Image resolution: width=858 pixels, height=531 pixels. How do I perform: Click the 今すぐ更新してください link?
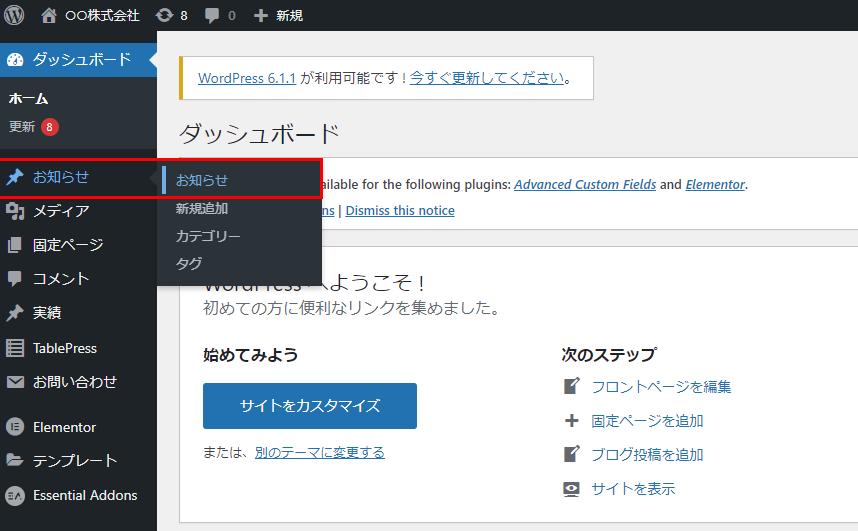(x=487, y=78)
